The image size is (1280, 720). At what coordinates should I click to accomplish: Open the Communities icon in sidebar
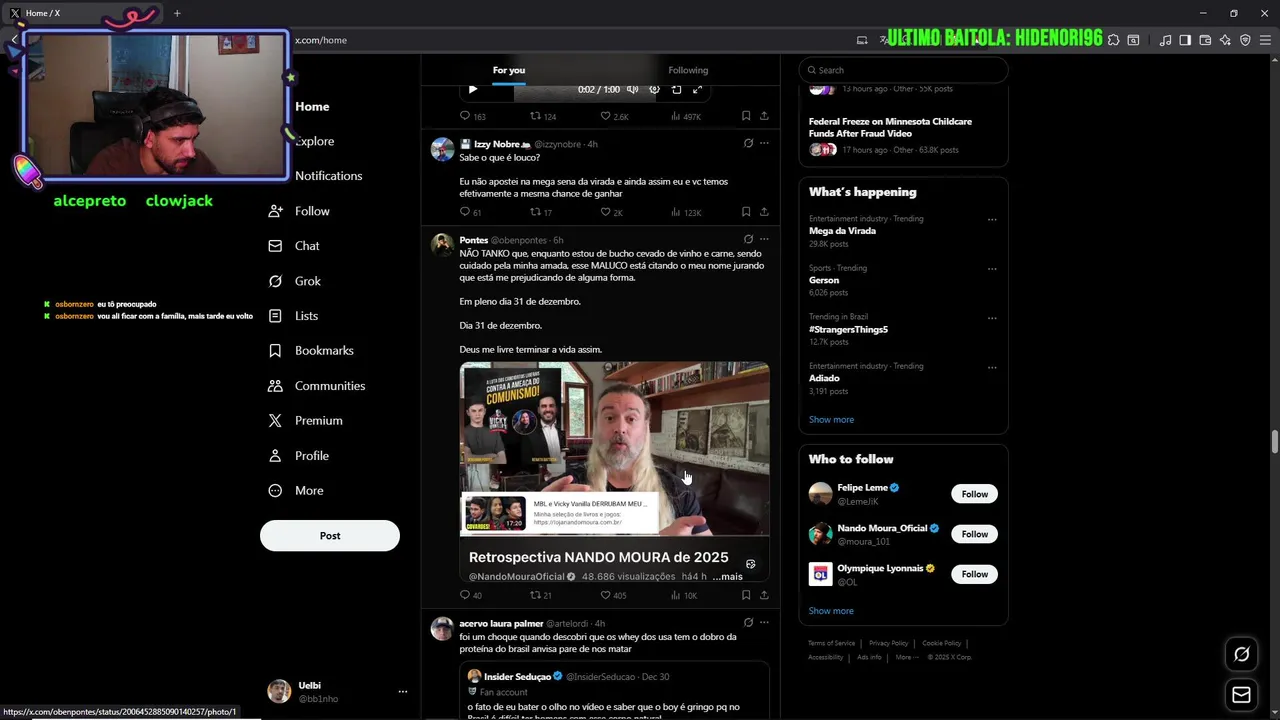(275, 386)
